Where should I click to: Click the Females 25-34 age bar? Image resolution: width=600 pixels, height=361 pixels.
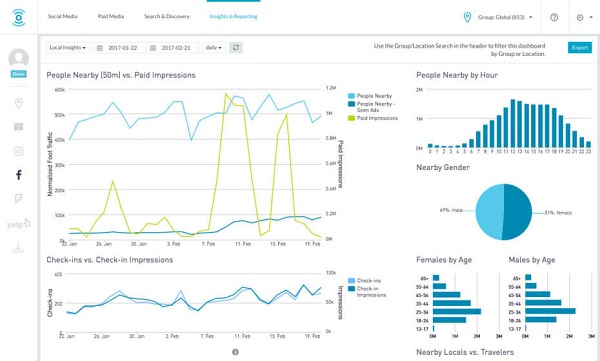coord(457,312)
